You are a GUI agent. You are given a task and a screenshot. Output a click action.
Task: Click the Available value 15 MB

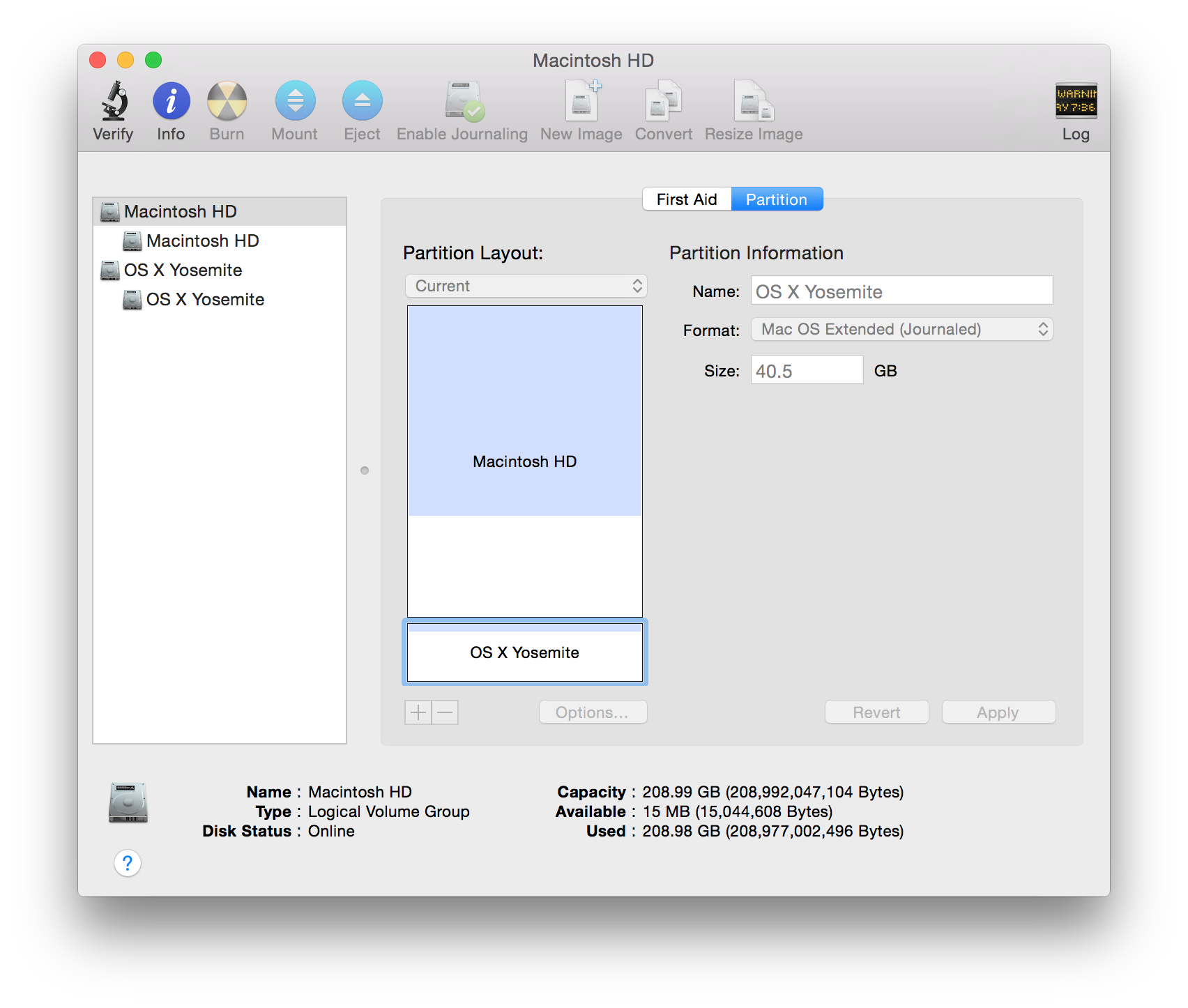(x=738, y=811)
